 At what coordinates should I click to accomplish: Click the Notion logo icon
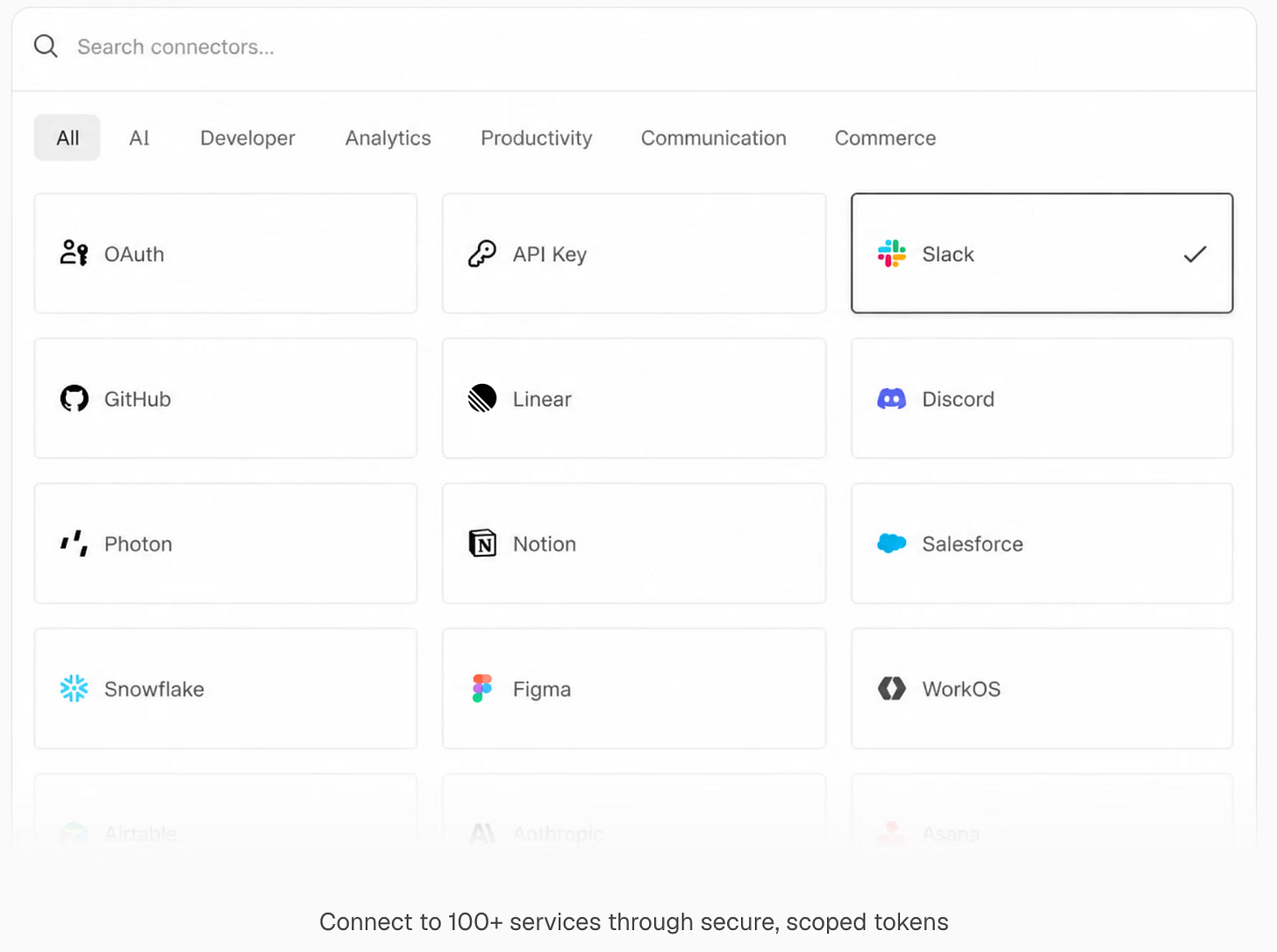(x=482, y=543)
